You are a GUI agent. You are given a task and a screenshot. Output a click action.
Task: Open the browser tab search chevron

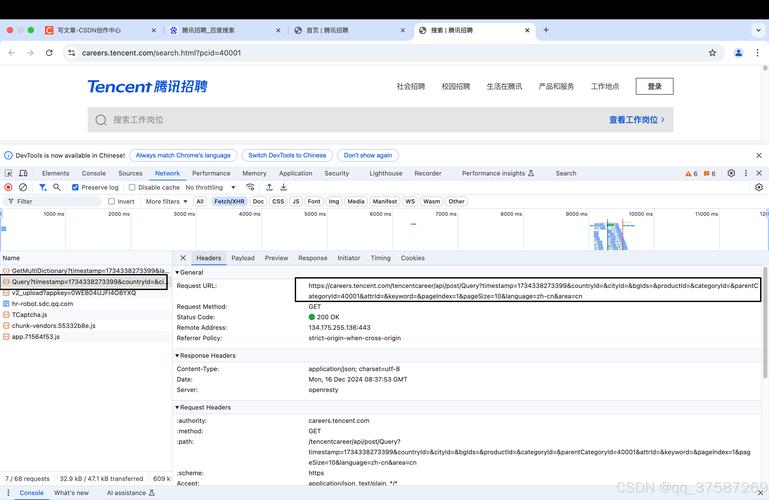click(x=758, y=30)
